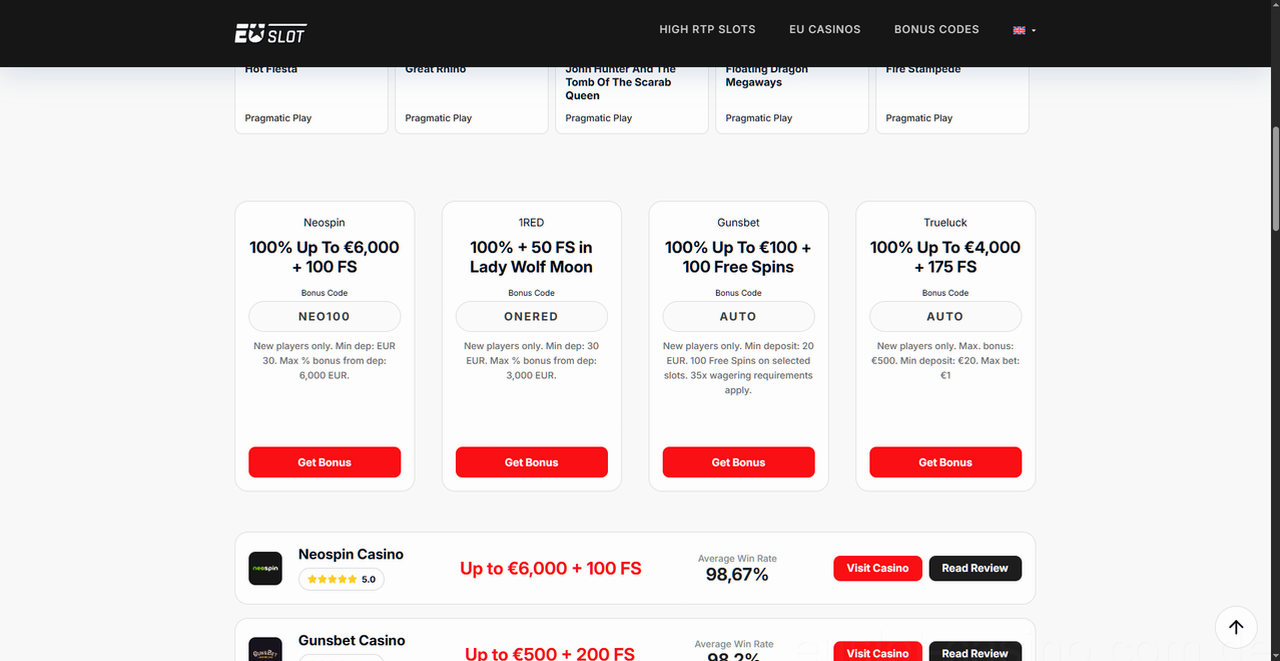Click the scroll-to-top arrow icon
The height and width of the screenshot is (661, 1280).
click(1236, 627)
